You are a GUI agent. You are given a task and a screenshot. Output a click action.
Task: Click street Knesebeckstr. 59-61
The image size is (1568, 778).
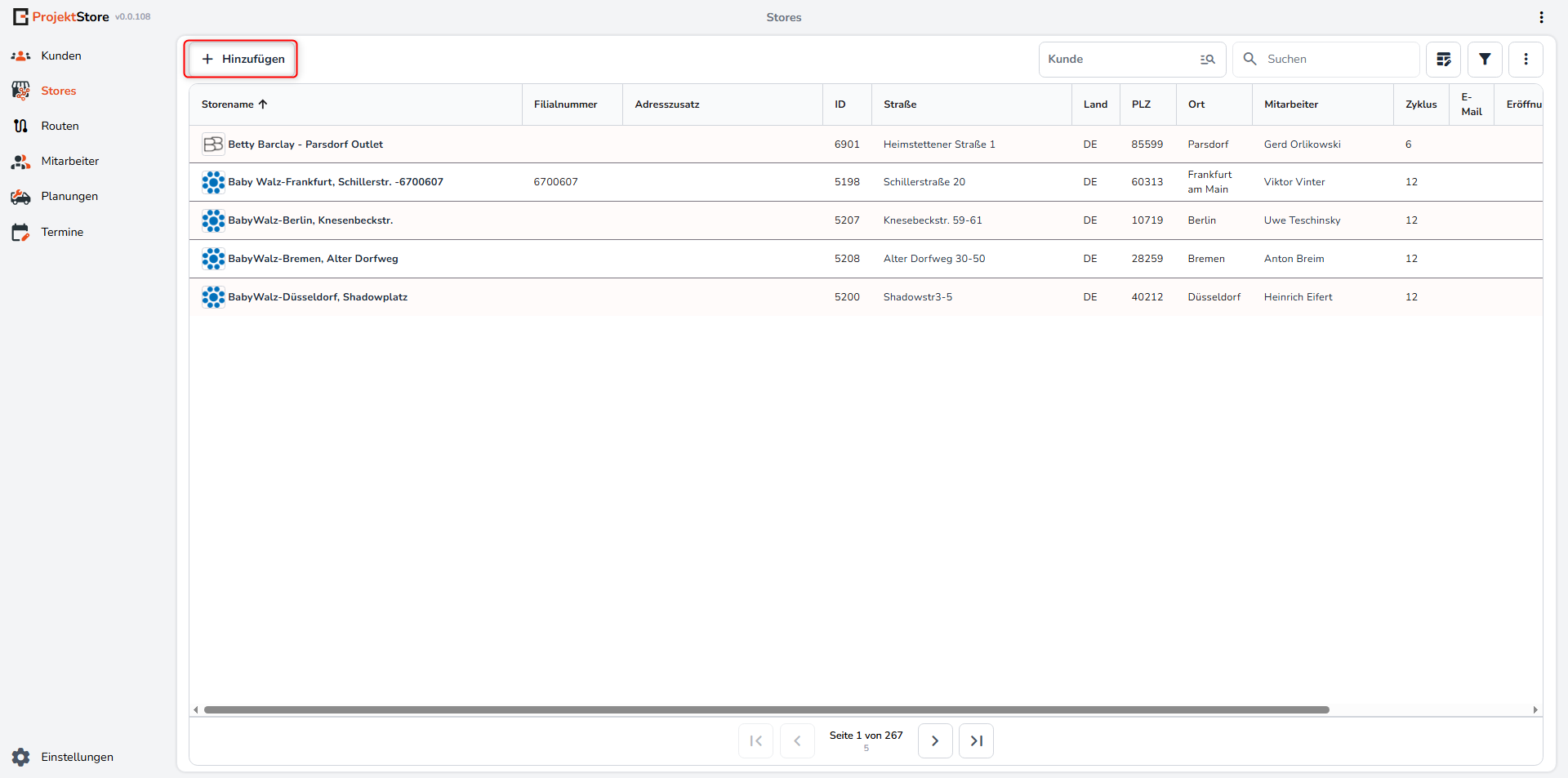(933, 220)
